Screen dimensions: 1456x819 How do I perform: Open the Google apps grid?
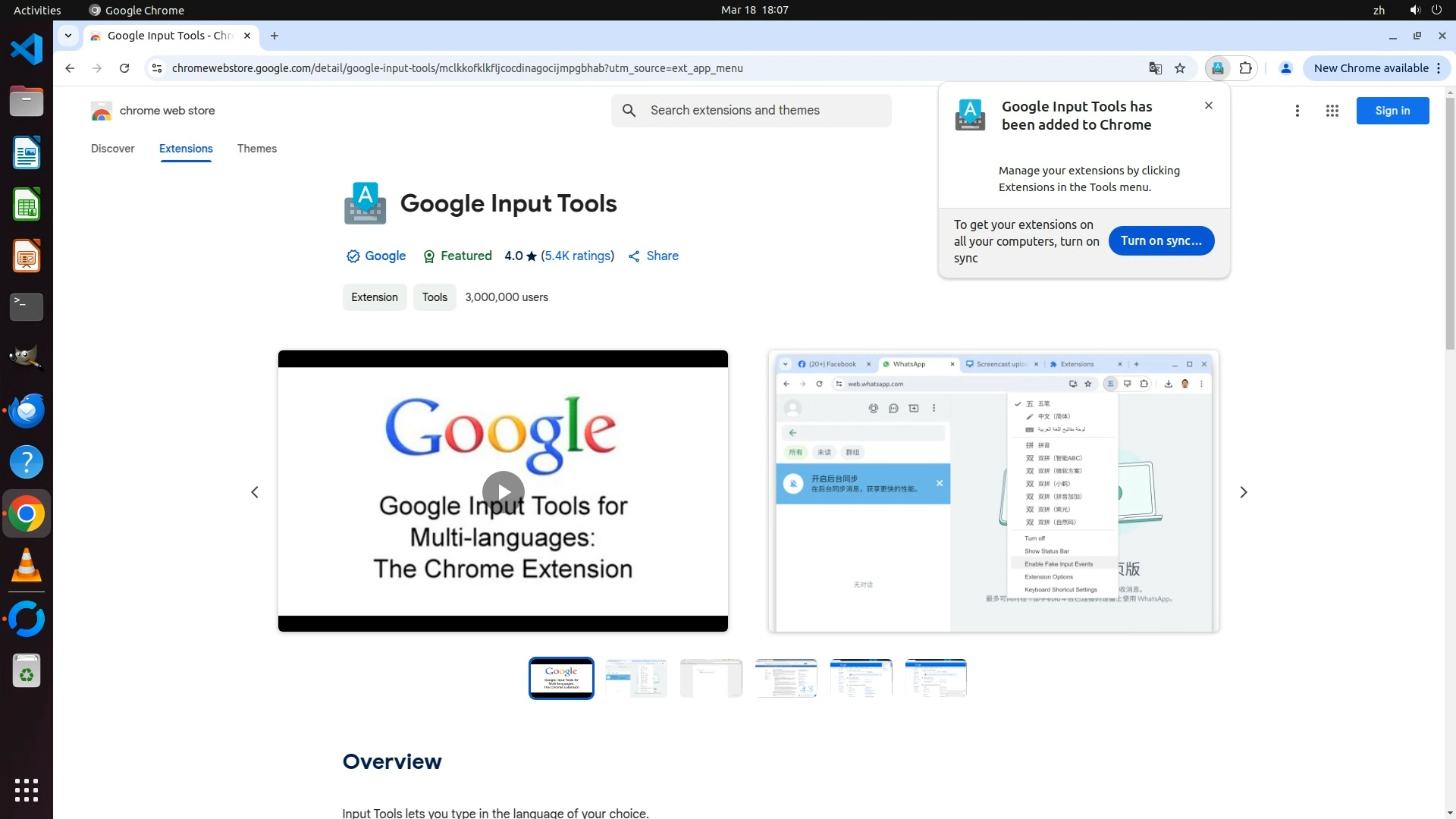pos(1332,111)
